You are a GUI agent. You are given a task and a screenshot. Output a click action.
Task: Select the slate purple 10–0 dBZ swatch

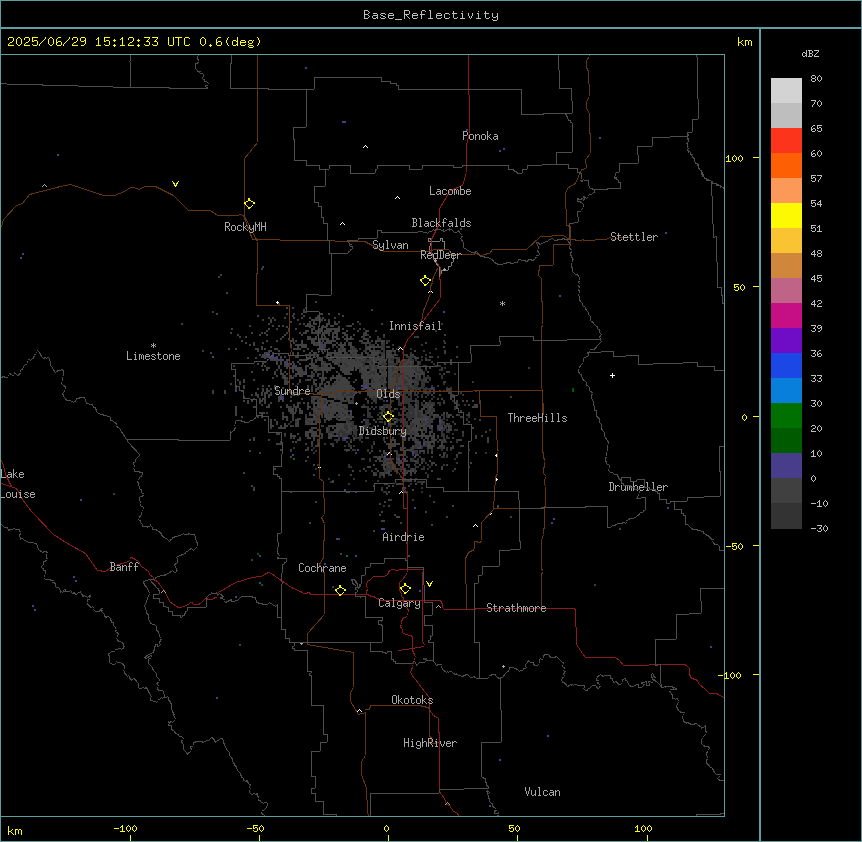click(786, 466)
